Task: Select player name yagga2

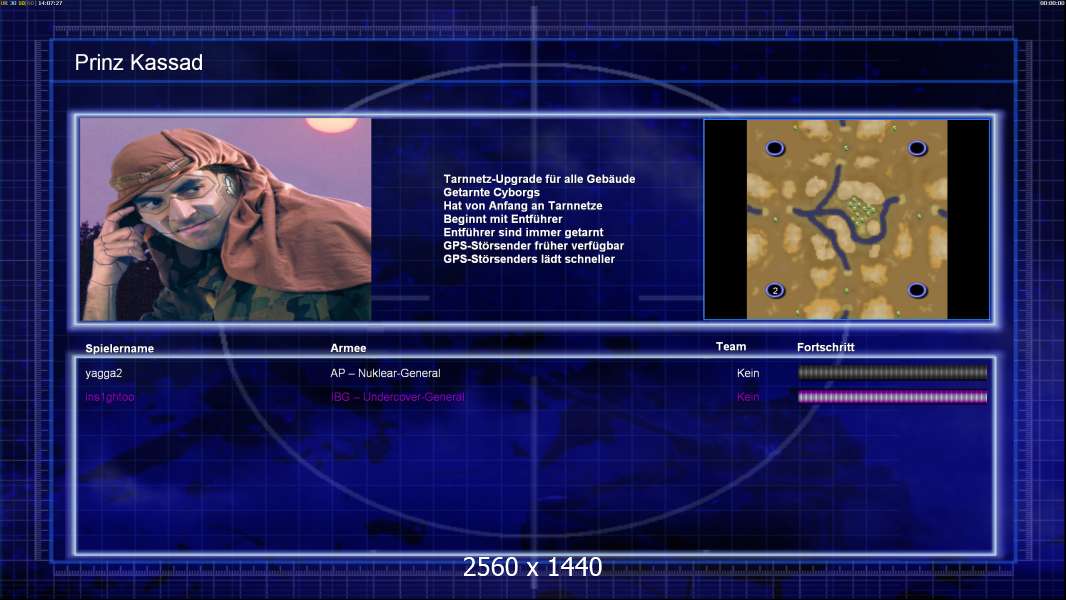Action: 104,373
